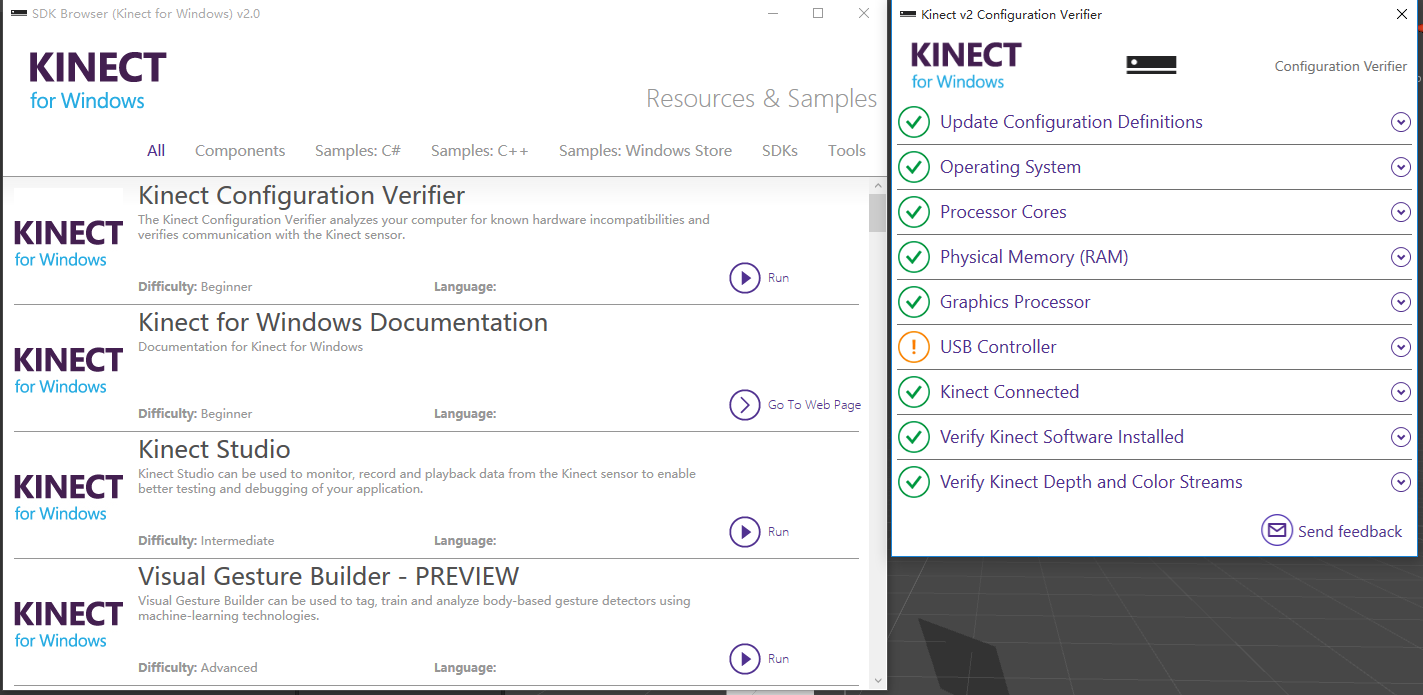Click the Kinect sensor icon in verifier header
Image resolution: width=1423 pixels, height=695 pixels.
[1151, 65]
